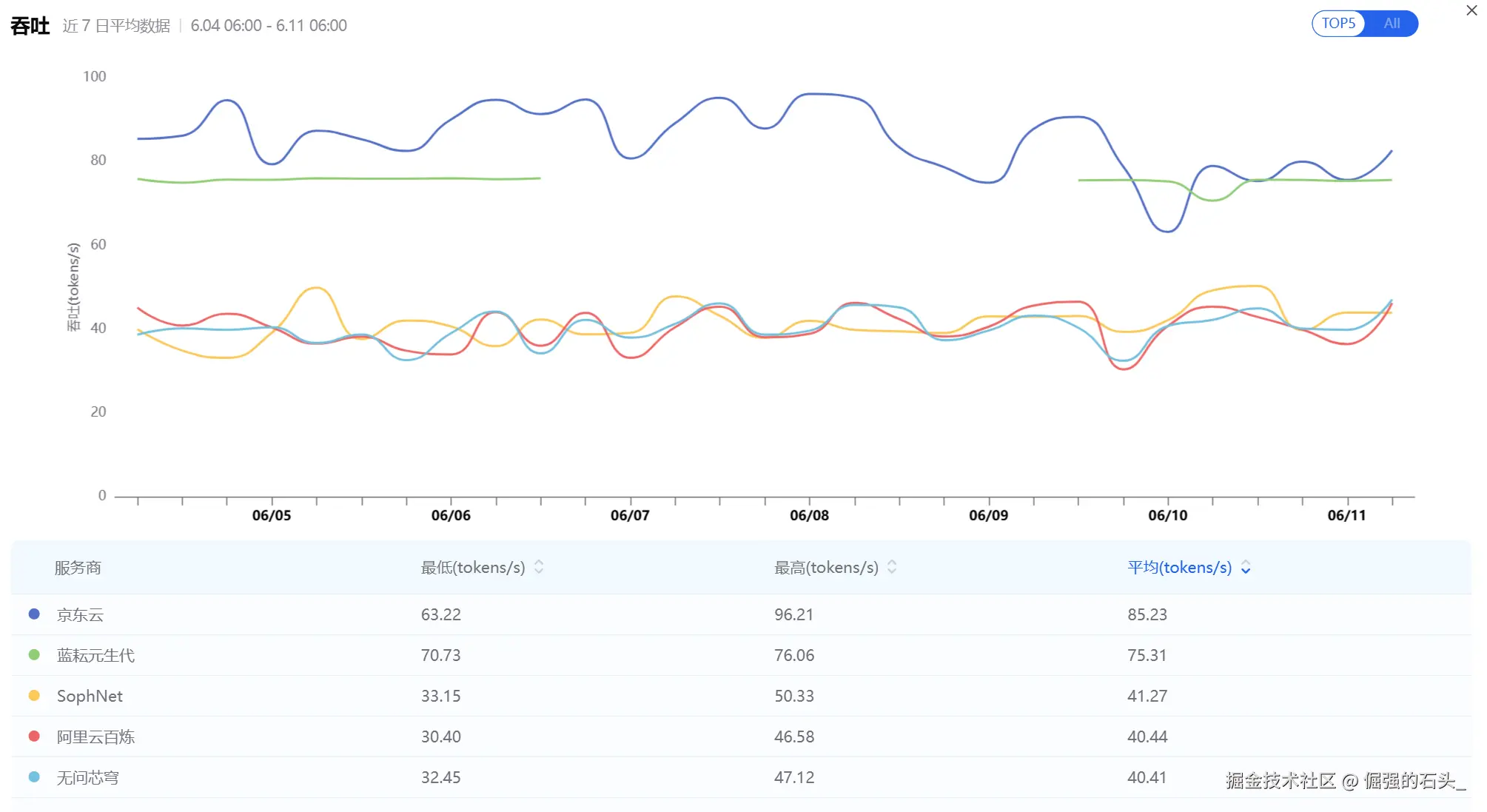Click SophNet minimum value 33.15
1487x812 pixels.
click(x=441, y=696)
